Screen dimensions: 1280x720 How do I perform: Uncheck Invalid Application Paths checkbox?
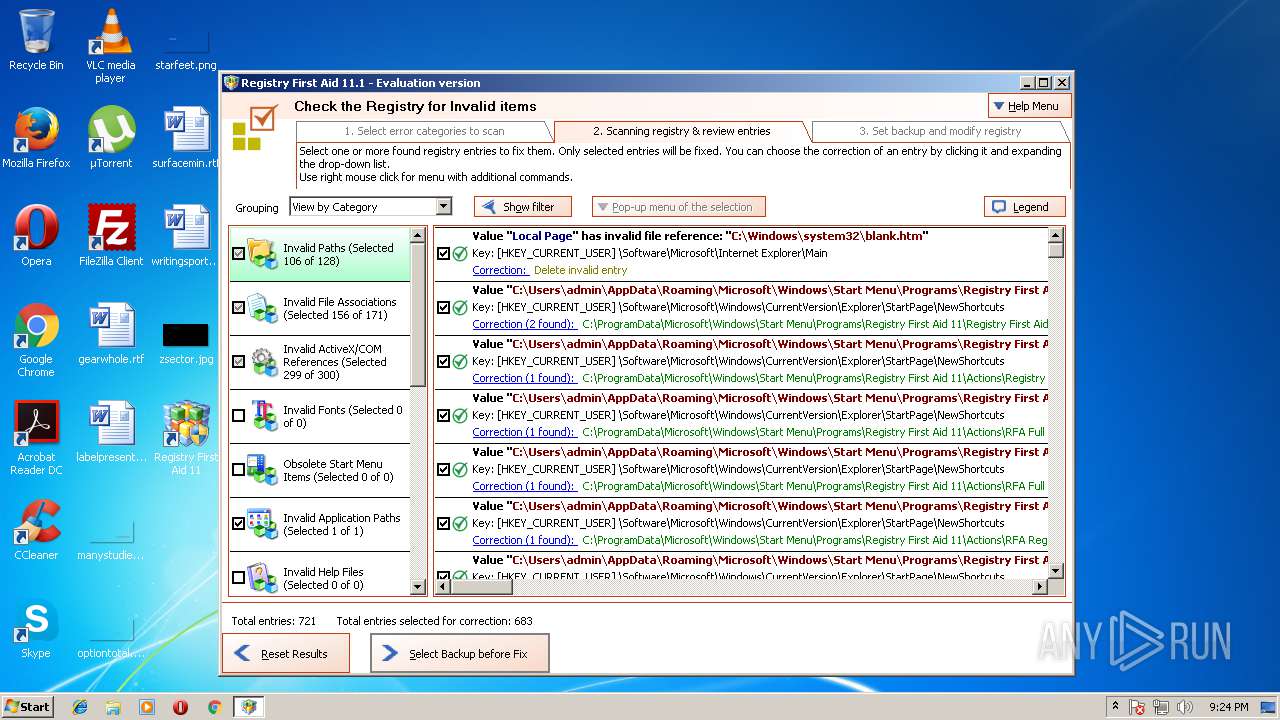(x=238, y=524)
